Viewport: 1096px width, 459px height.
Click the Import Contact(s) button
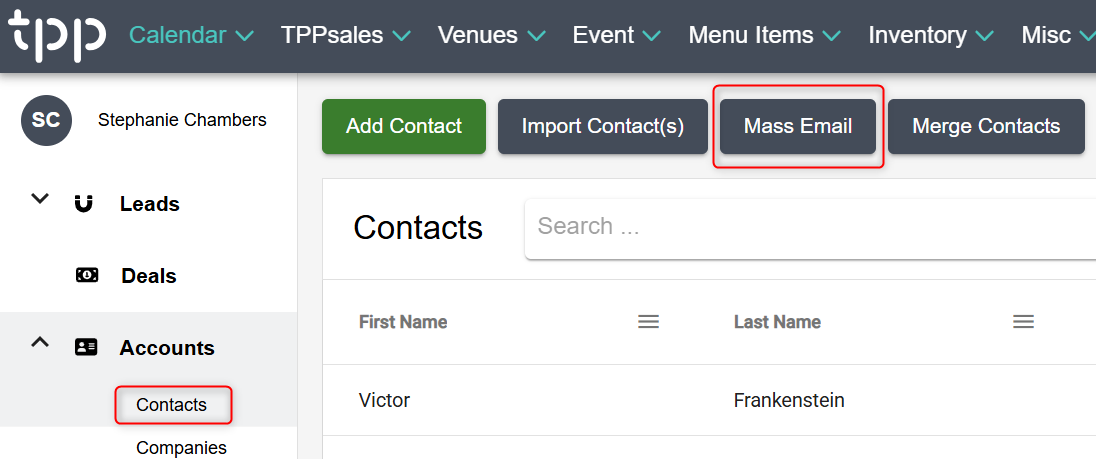click(603, 127)
